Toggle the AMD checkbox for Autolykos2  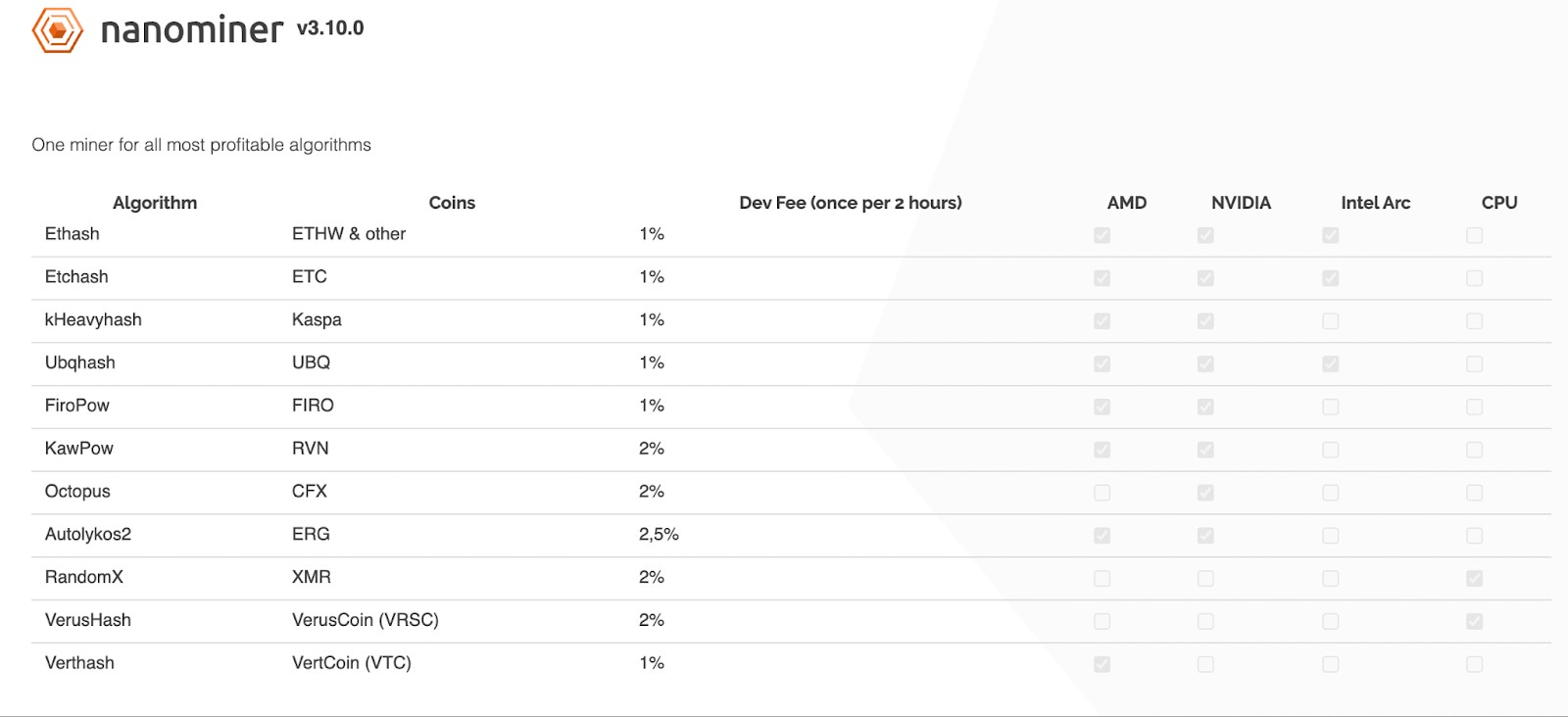point(1102,536)
